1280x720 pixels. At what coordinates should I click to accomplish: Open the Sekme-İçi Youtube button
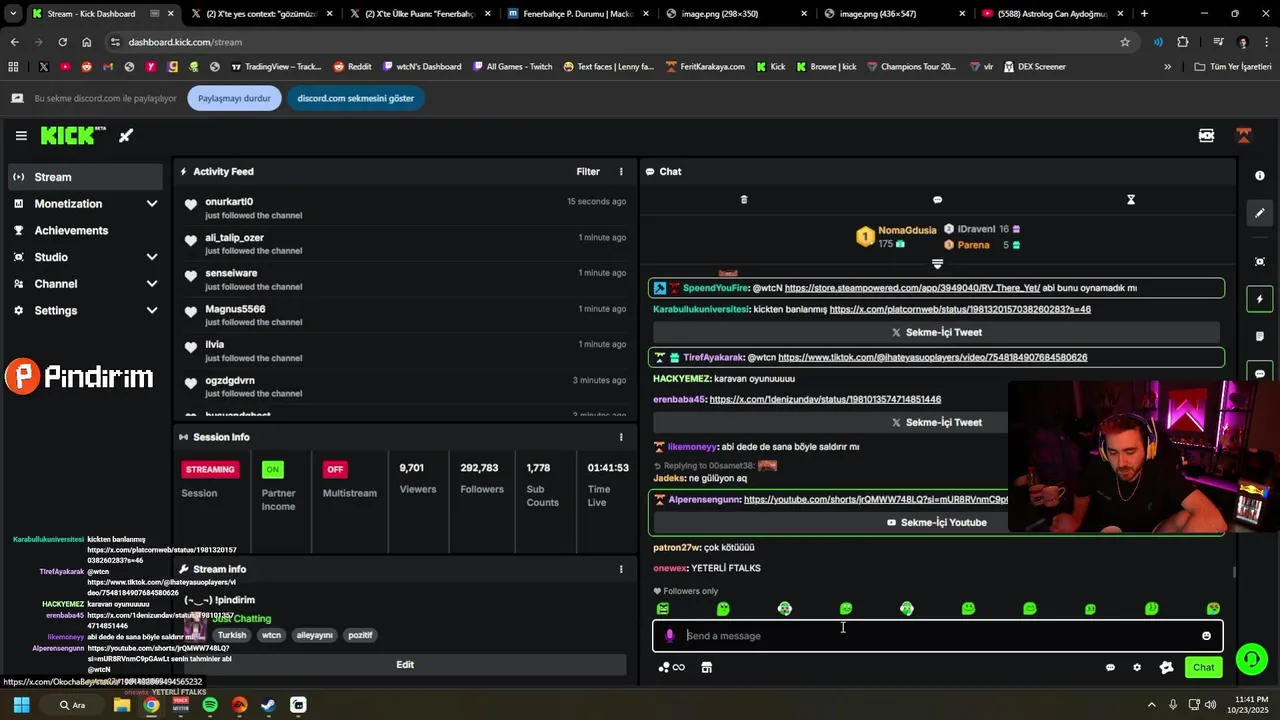(936, 523)
